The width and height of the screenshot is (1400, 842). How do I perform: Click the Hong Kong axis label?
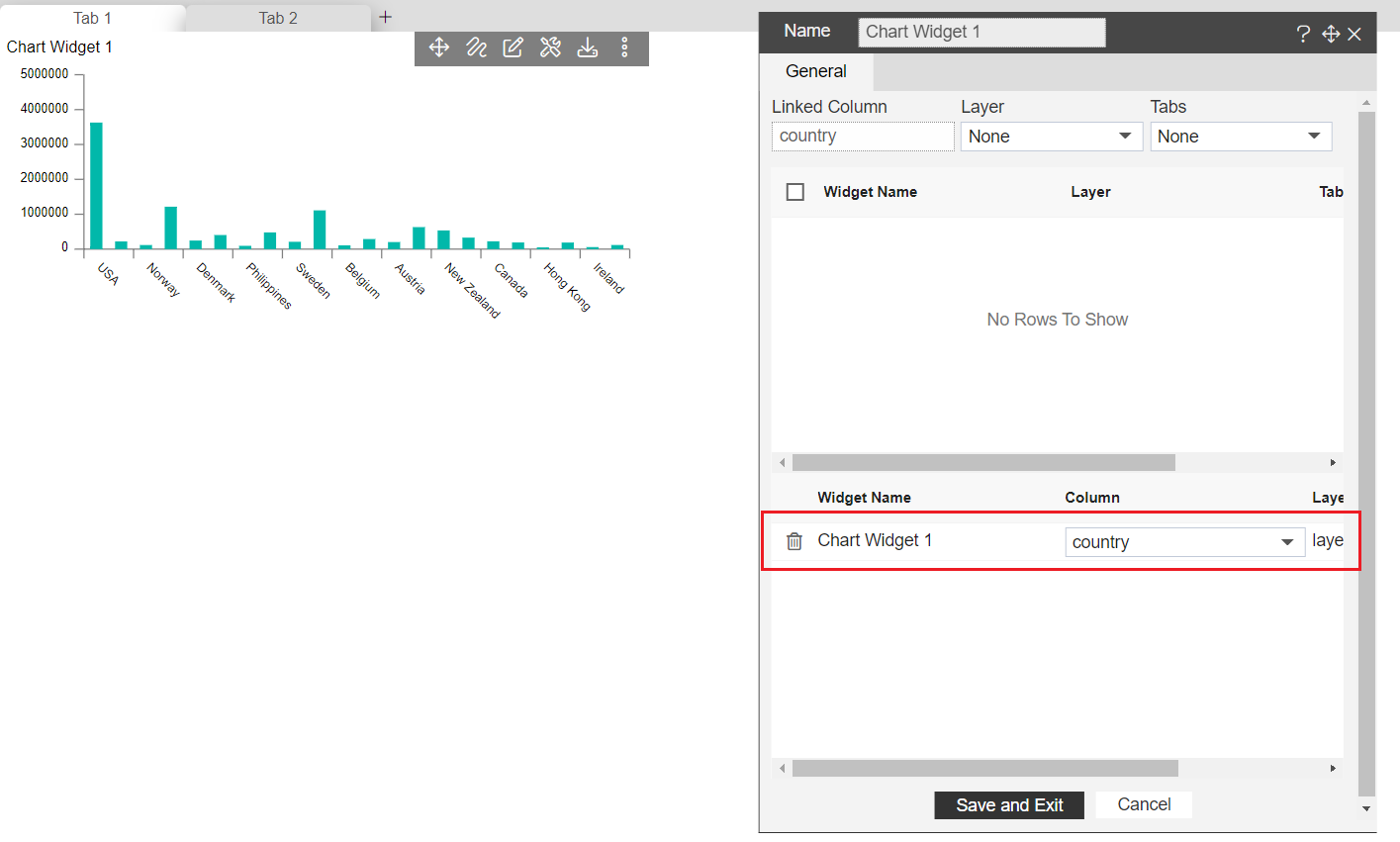coord(567,287)
